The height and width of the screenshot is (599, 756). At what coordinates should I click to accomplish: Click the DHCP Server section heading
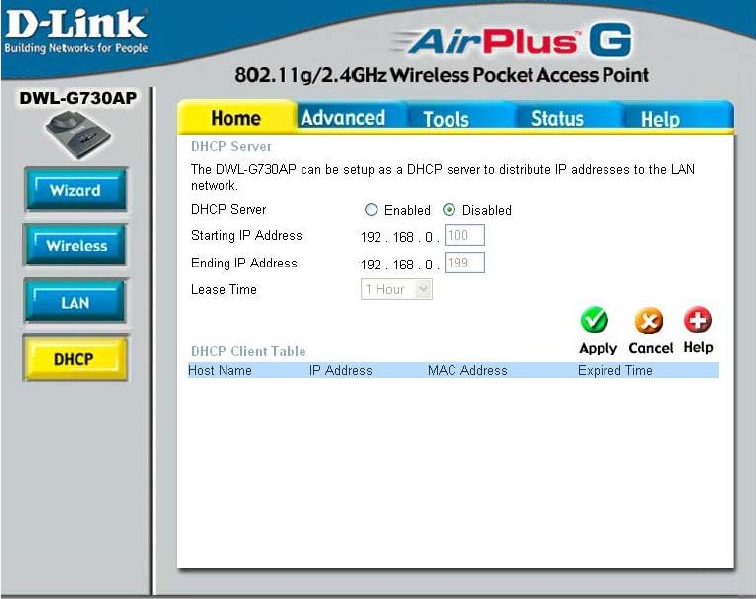tap(231, 146)
